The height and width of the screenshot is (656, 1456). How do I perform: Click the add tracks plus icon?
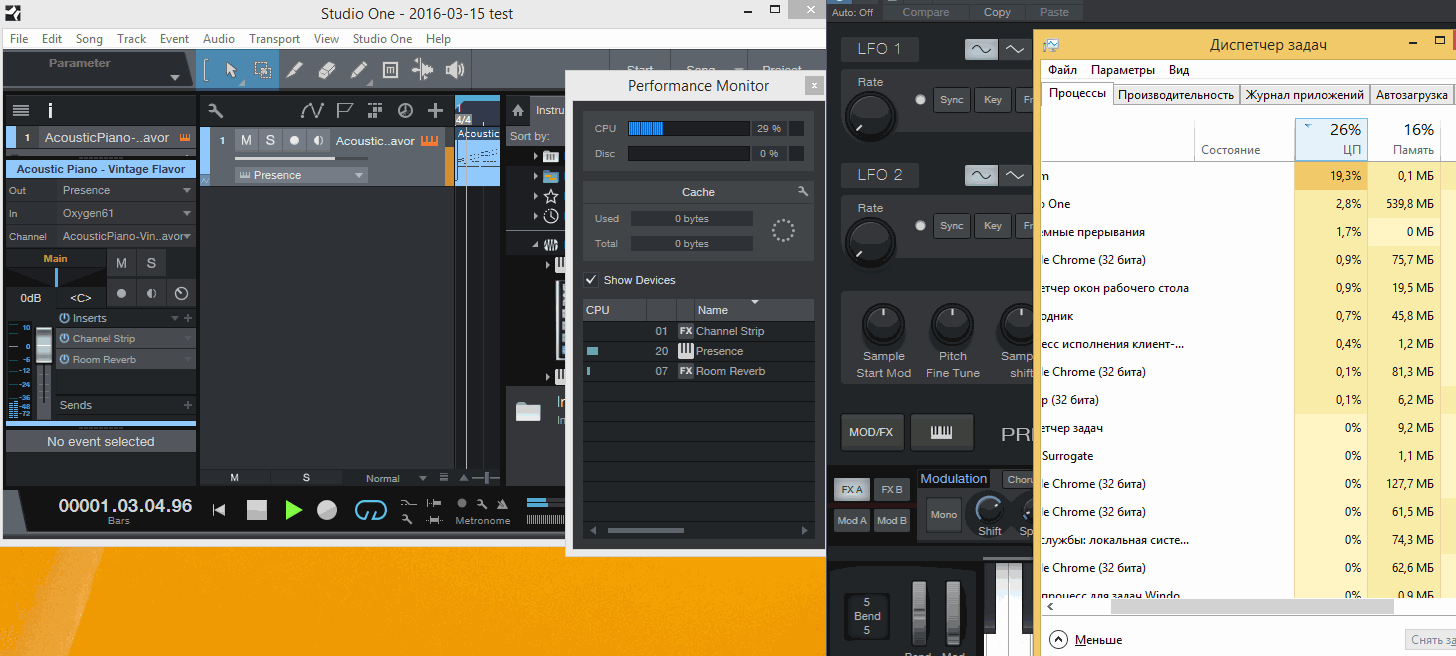tap(435, 111)
